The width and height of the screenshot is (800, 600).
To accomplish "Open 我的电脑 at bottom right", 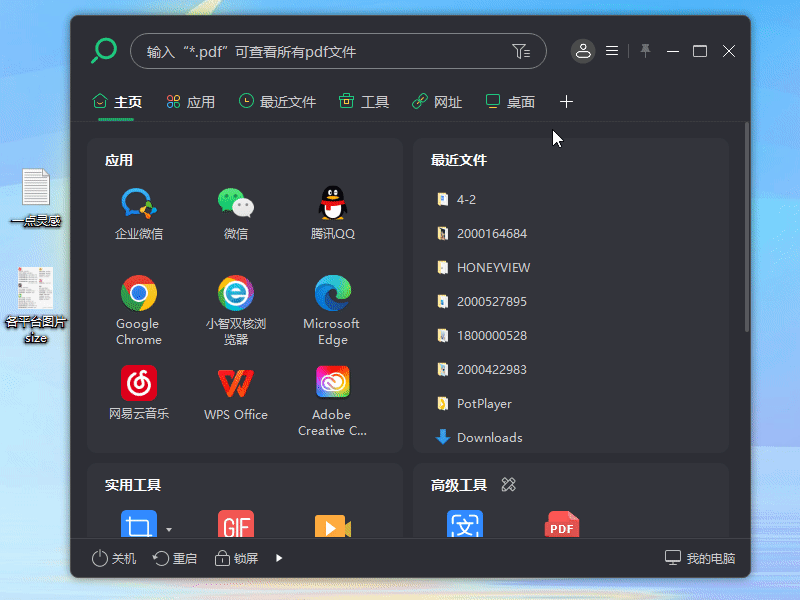I will tap(700, 558).
